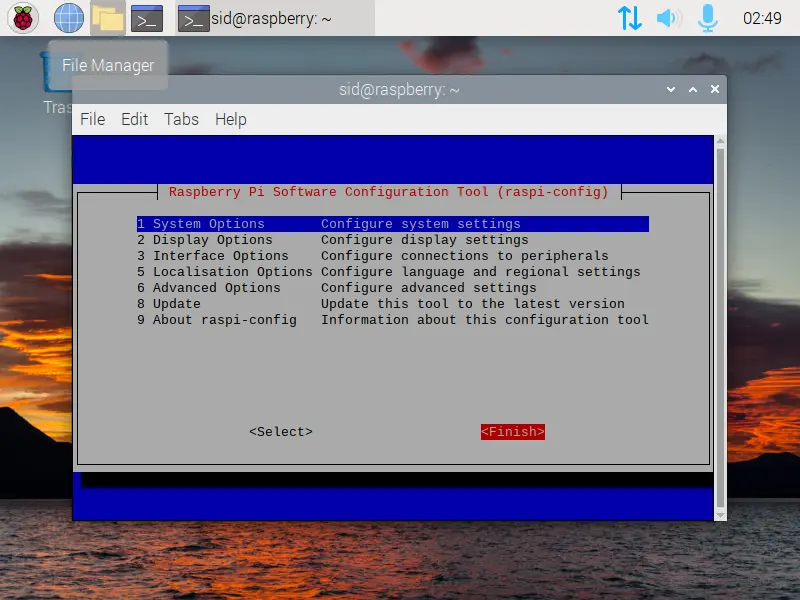Image resolution: width=800 pixels, height=600 pixels.
Task: Select 6 Advanced Options entry
Action: click(x=393, y=288)
